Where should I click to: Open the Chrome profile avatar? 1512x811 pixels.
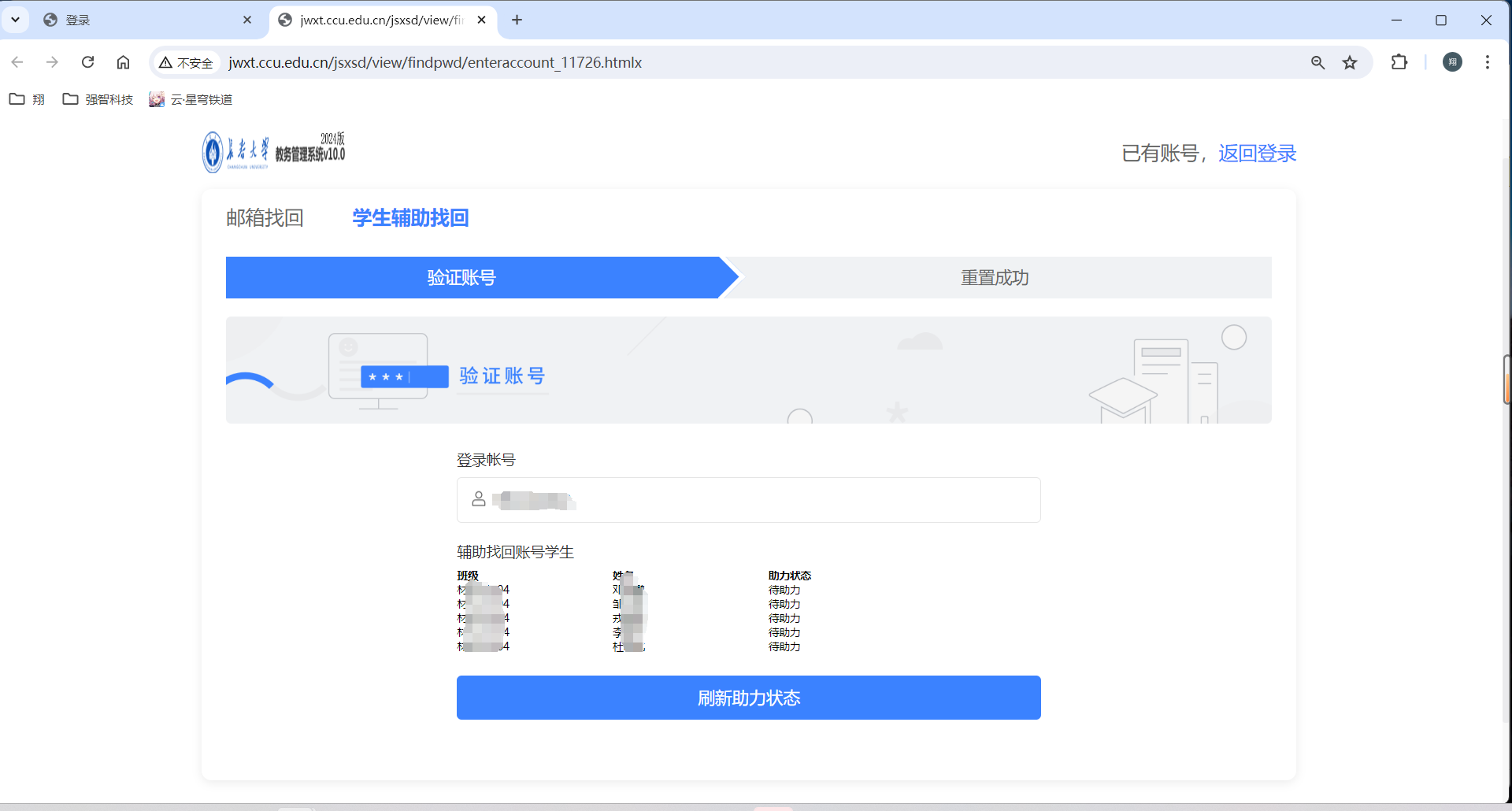1452,62
